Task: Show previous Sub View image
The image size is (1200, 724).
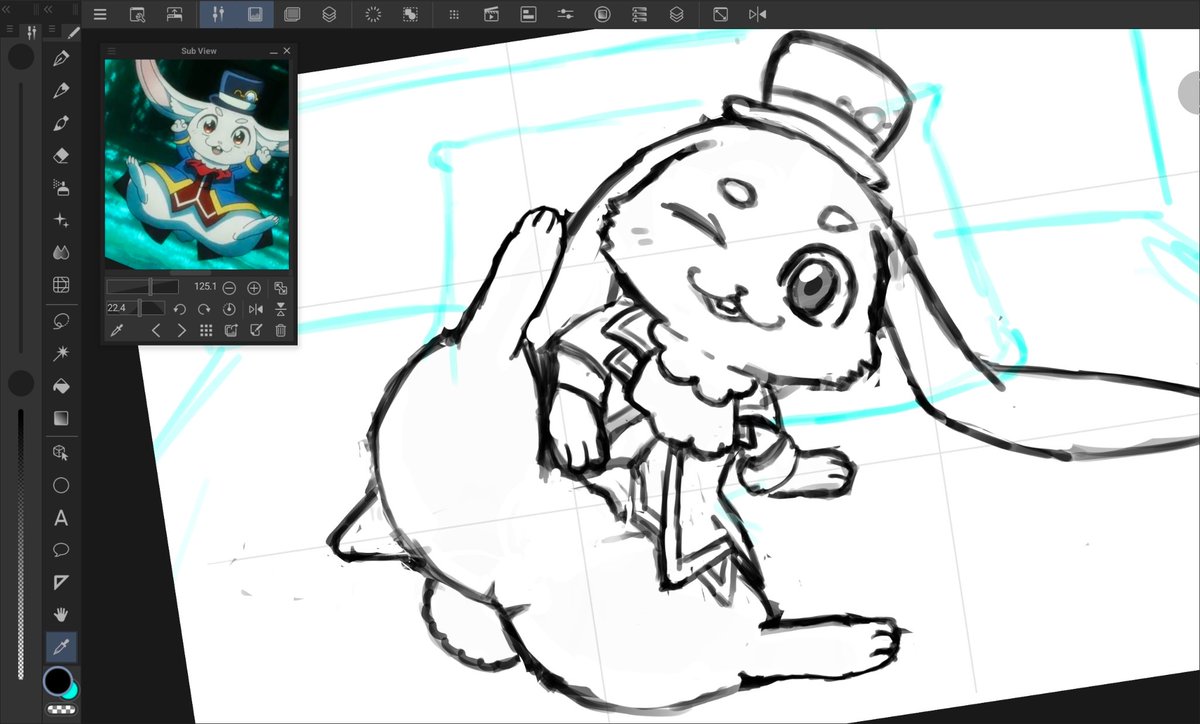Action: [156, 330]
